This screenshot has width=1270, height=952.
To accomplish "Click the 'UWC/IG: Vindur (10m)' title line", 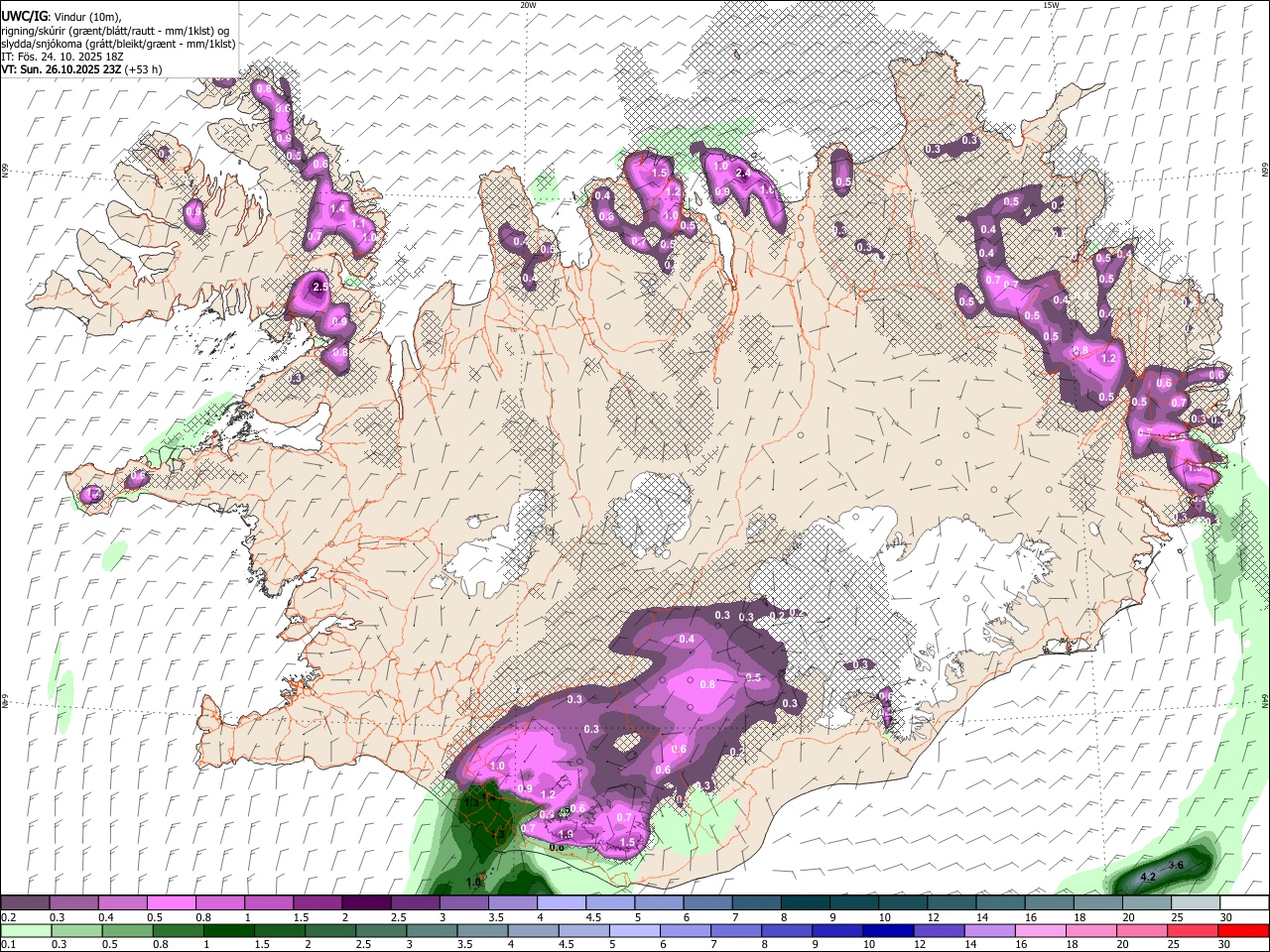I will point(62,17).
